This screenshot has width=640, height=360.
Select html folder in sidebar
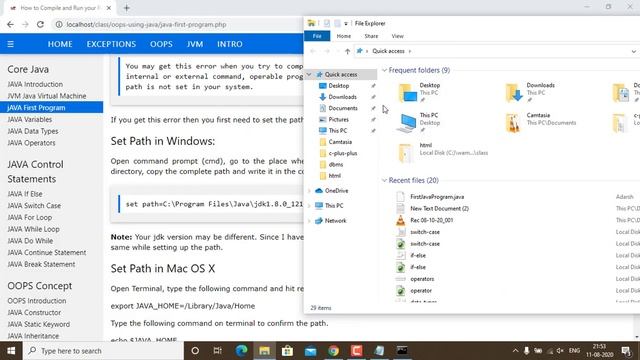click(334, 176)
